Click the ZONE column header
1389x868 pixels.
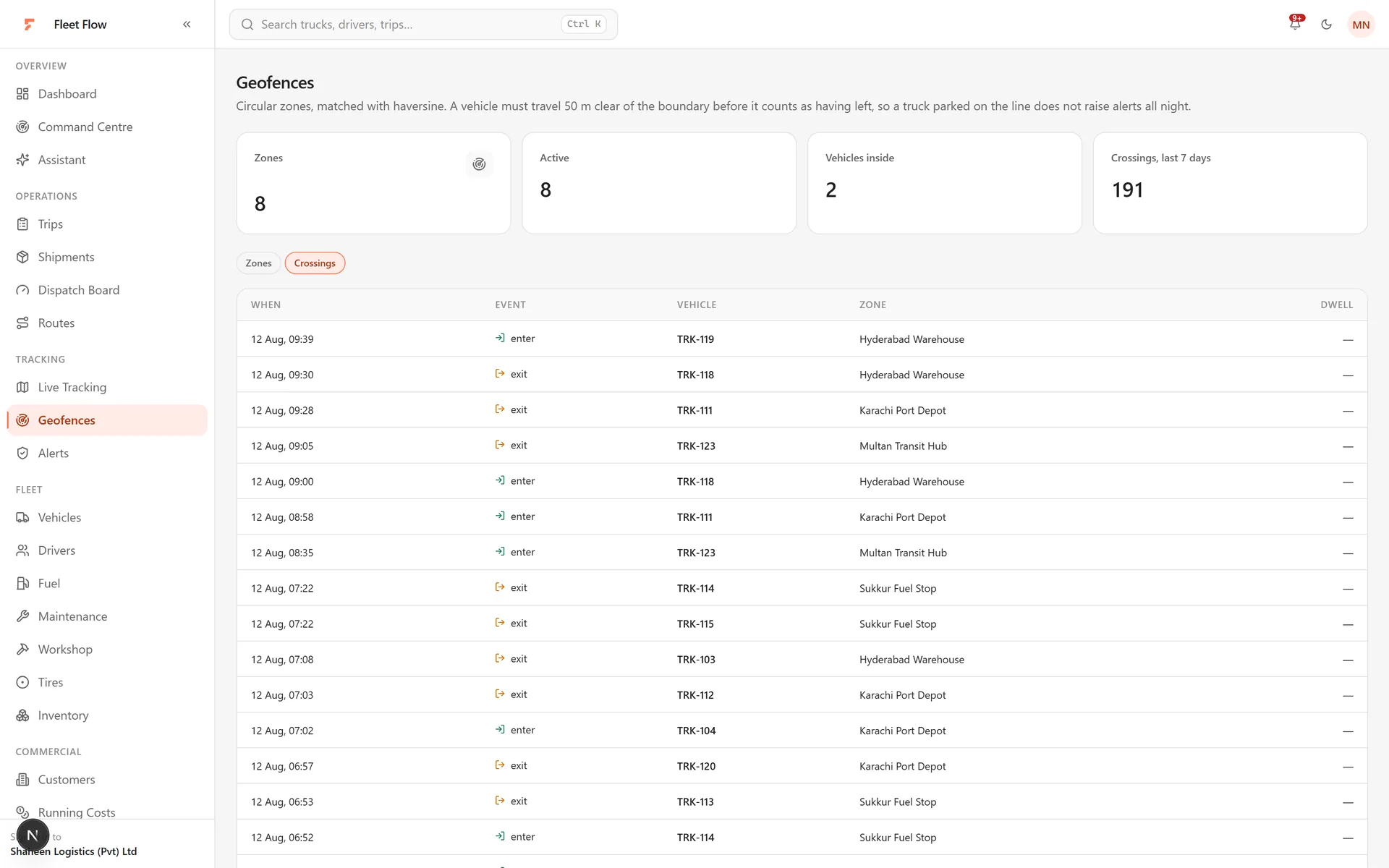click(x=872, y=305)
